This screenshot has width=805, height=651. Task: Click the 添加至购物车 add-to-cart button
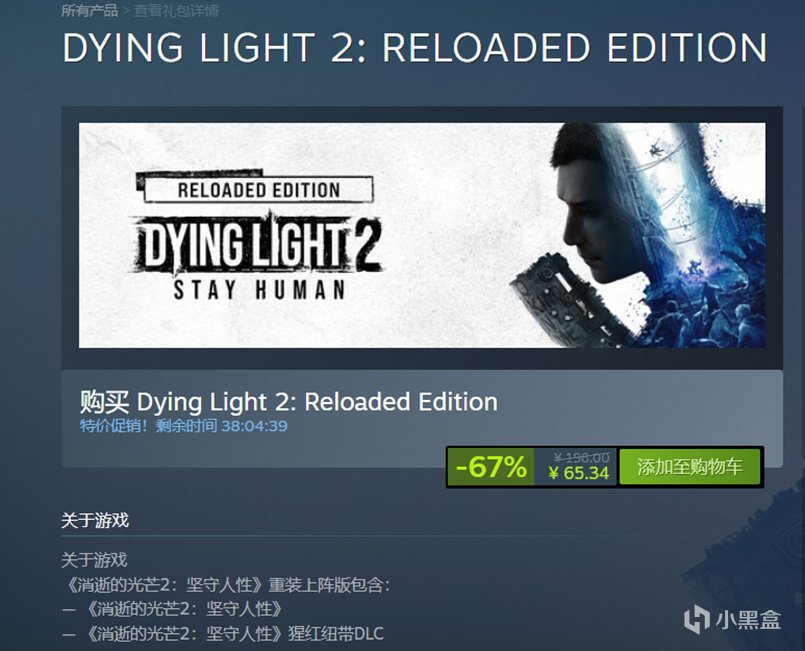tap(689, 467)
